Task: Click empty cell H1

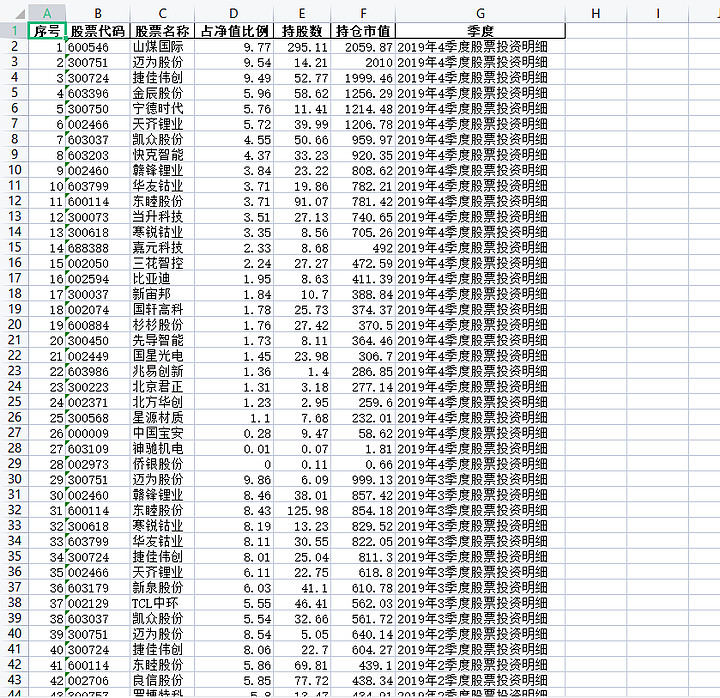Action: tap(596, 31)
